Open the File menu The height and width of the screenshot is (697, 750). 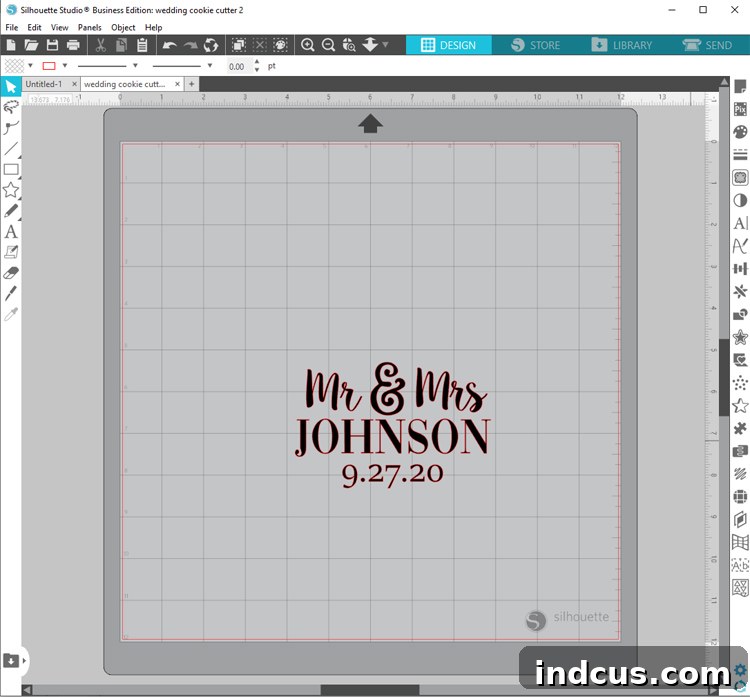(11, 27)
